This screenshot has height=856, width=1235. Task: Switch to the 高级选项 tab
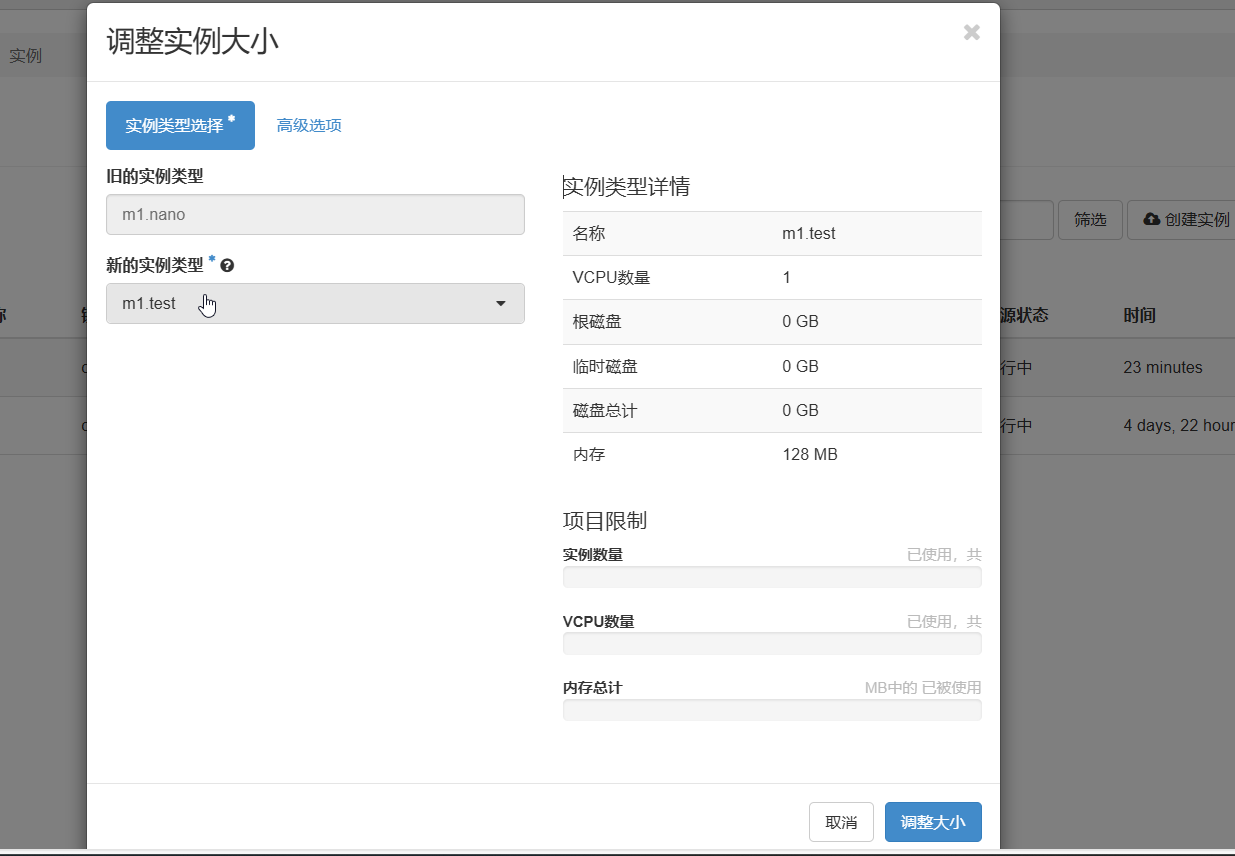tap(309, 125)
